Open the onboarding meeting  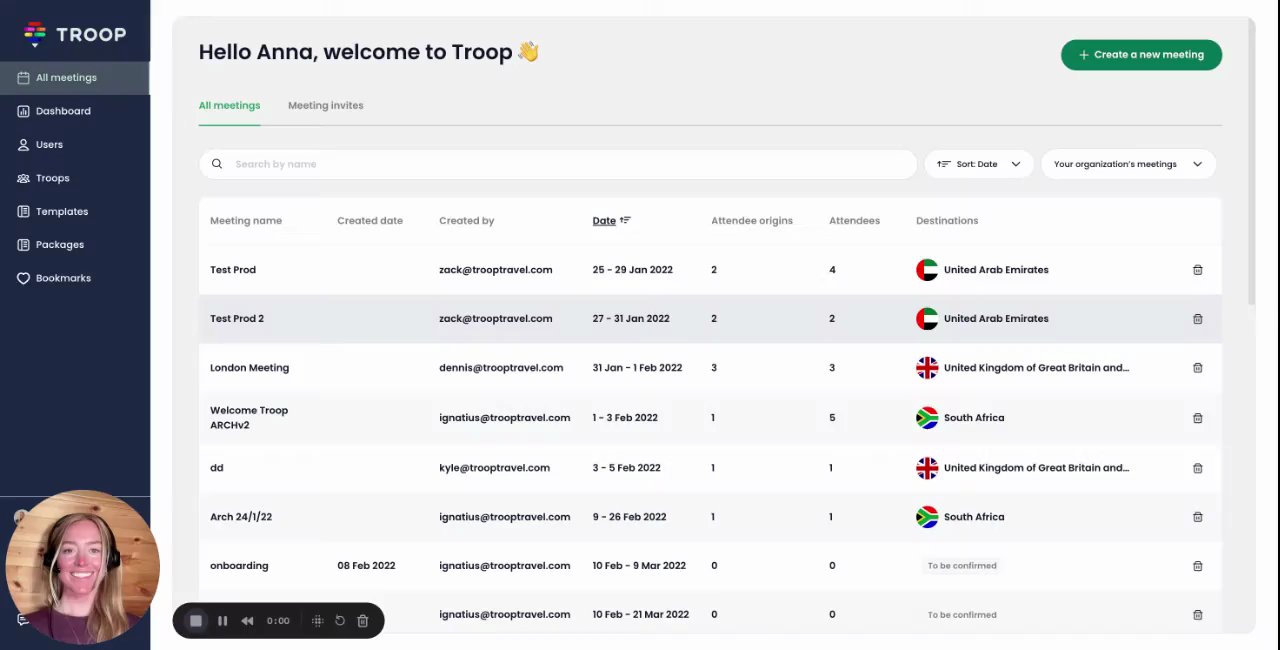click(x=239, y=566)
